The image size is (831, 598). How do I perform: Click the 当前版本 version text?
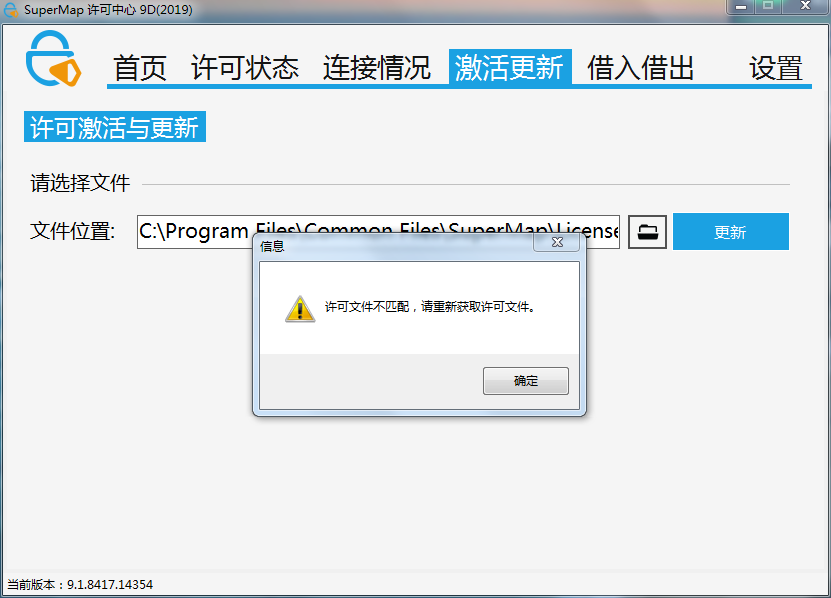click(x=80, y=584)
